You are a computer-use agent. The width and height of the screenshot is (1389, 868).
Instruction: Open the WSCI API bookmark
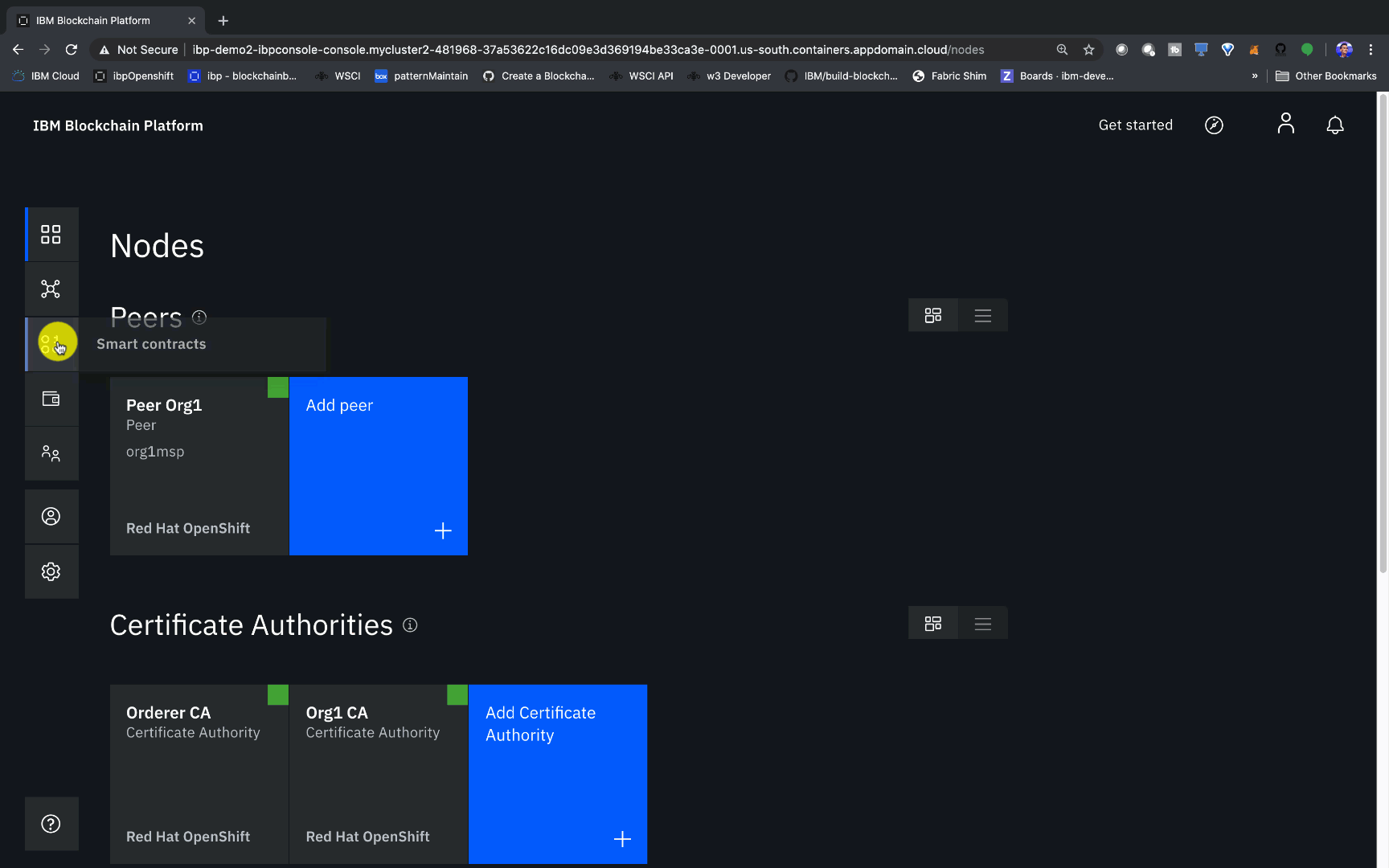tap(642, 76)
